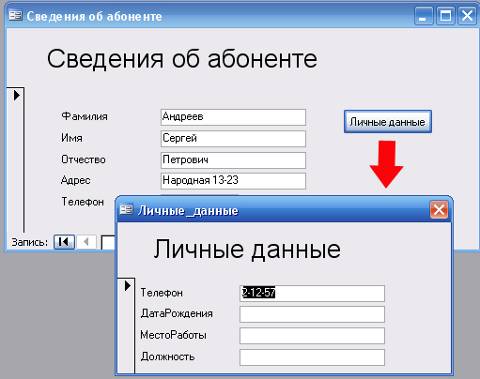
Task: Click the Сведения об абоненте title bar text
Action: (x=94, y=16)
